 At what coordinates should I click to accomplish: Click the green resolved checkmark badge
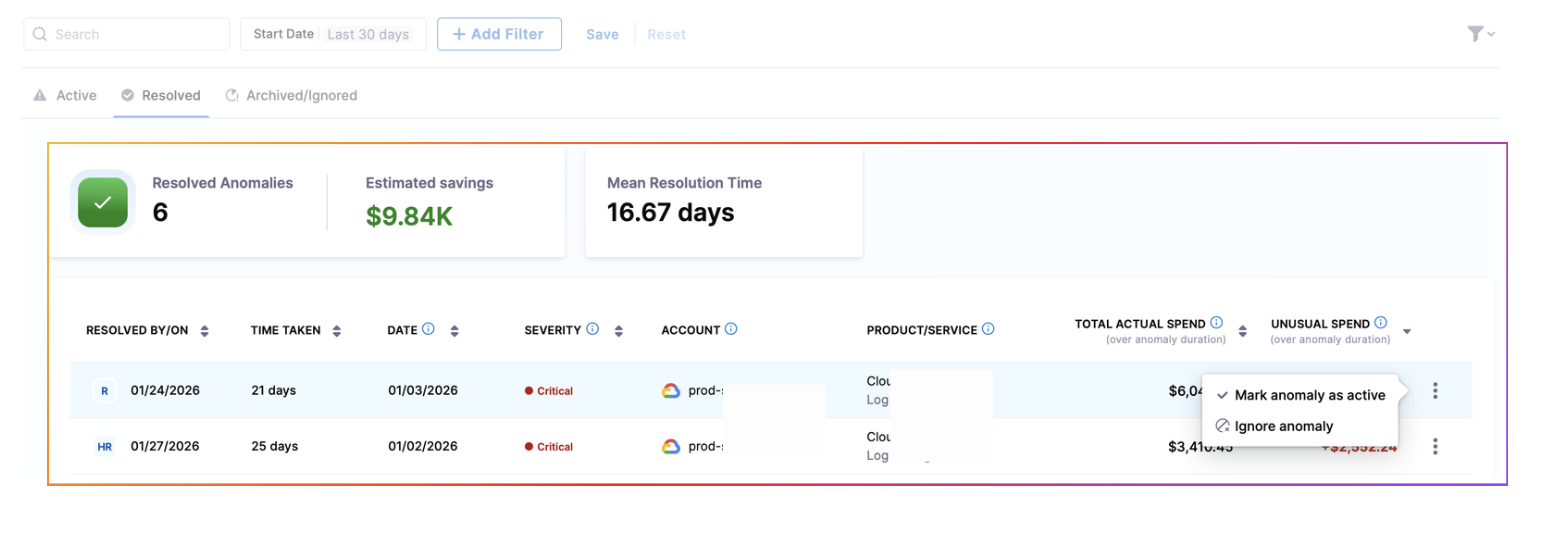(103, 202)
